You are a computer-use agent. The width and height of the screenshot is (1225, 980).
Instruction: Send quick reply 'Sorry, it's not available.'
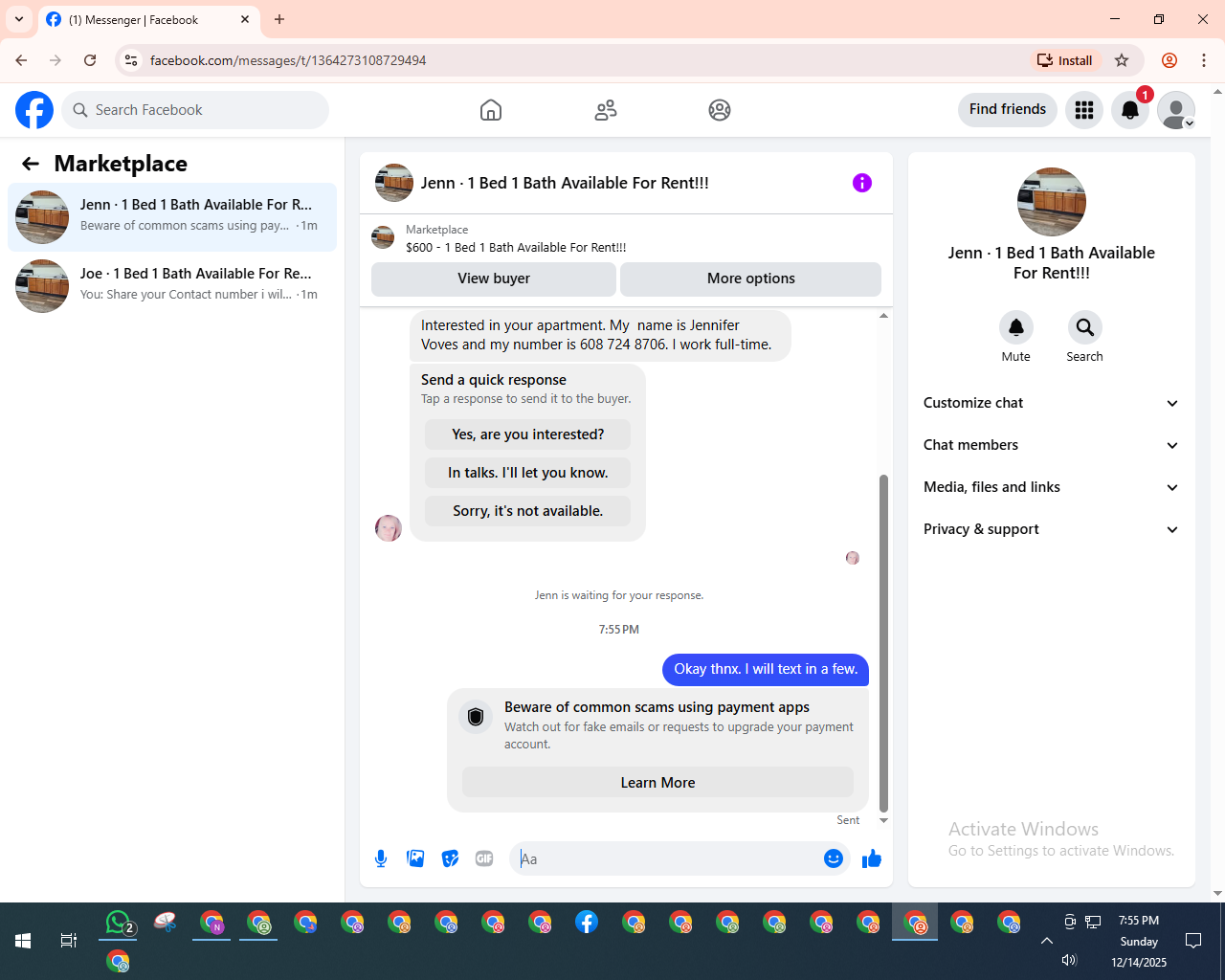pos(528,511)
